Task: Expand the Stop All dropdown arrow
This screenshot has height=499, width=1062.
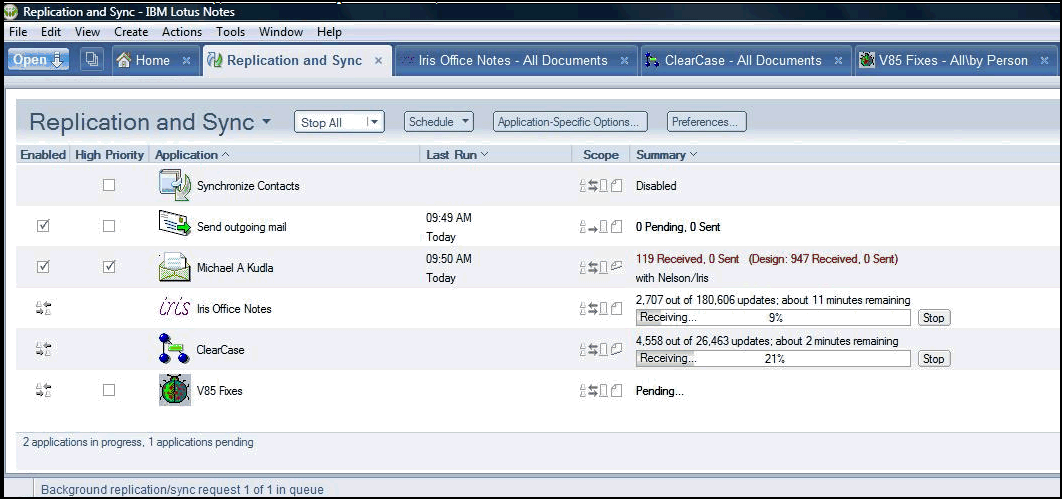Action: click(x=374, y=122)
